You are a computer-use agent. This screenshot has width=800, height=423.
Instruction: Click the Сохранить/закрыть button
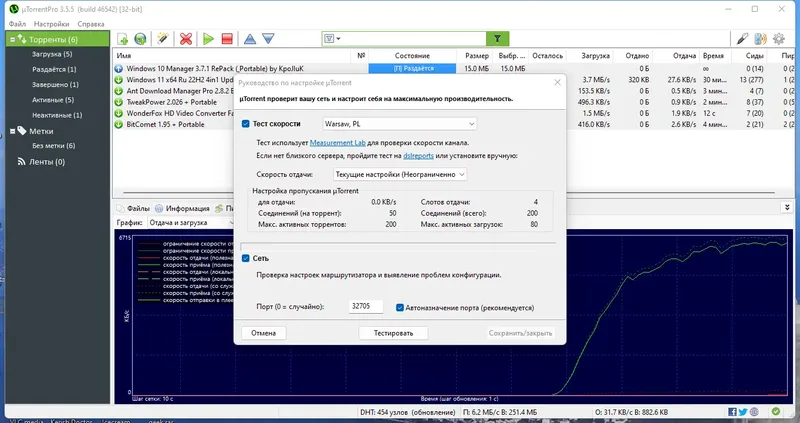520,333
